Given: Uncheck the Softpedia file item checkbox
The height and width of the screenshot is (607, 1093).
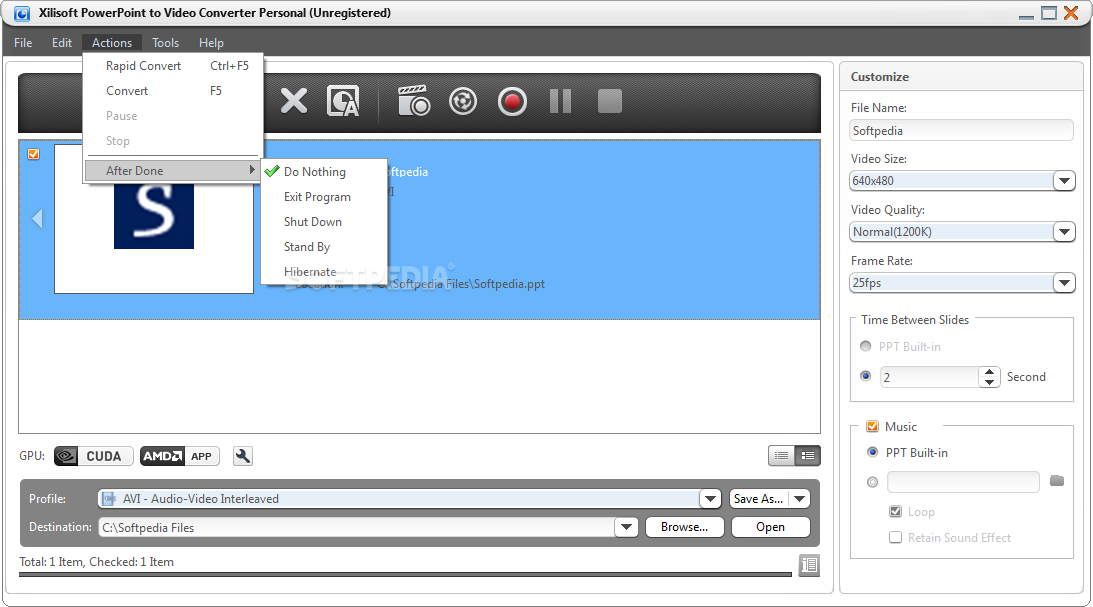Looking at the screenshot, I should [x=33, y=154].
